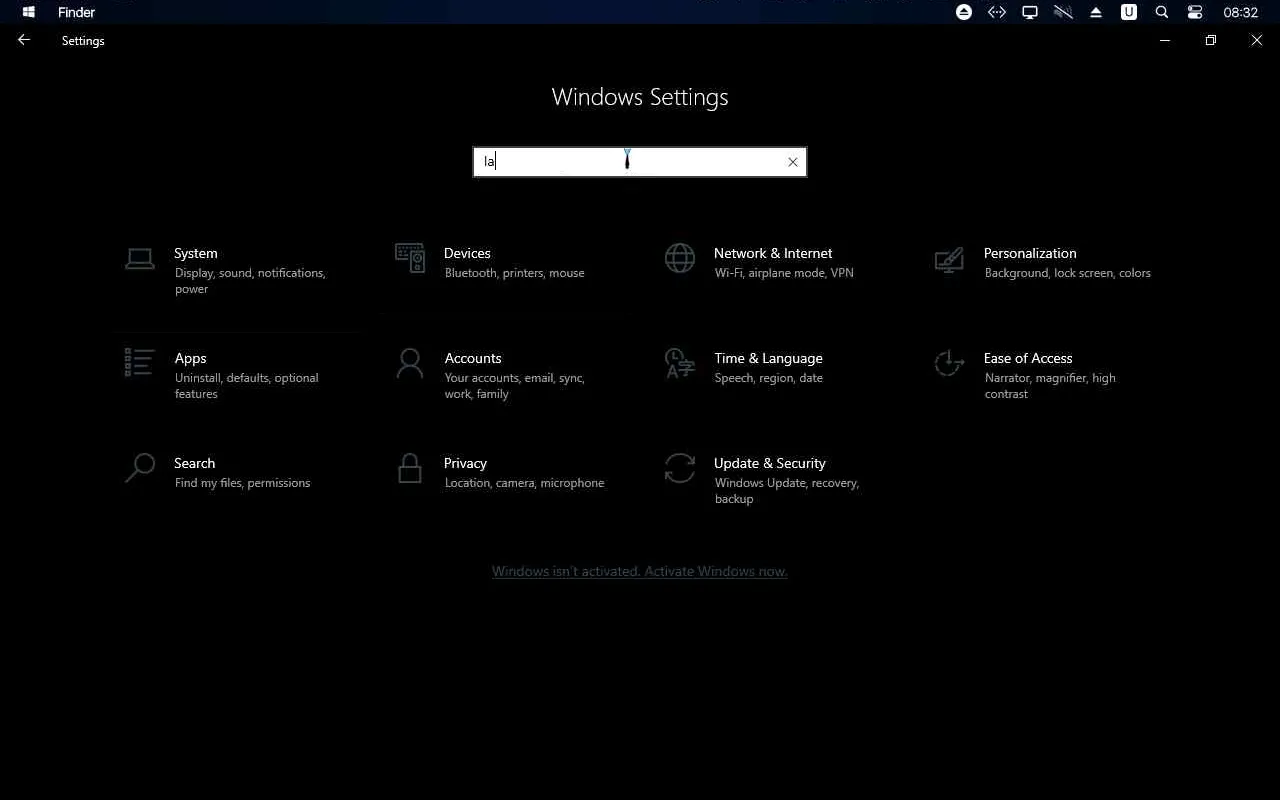Click the white U icon in the top bar

coord(1129,12)
